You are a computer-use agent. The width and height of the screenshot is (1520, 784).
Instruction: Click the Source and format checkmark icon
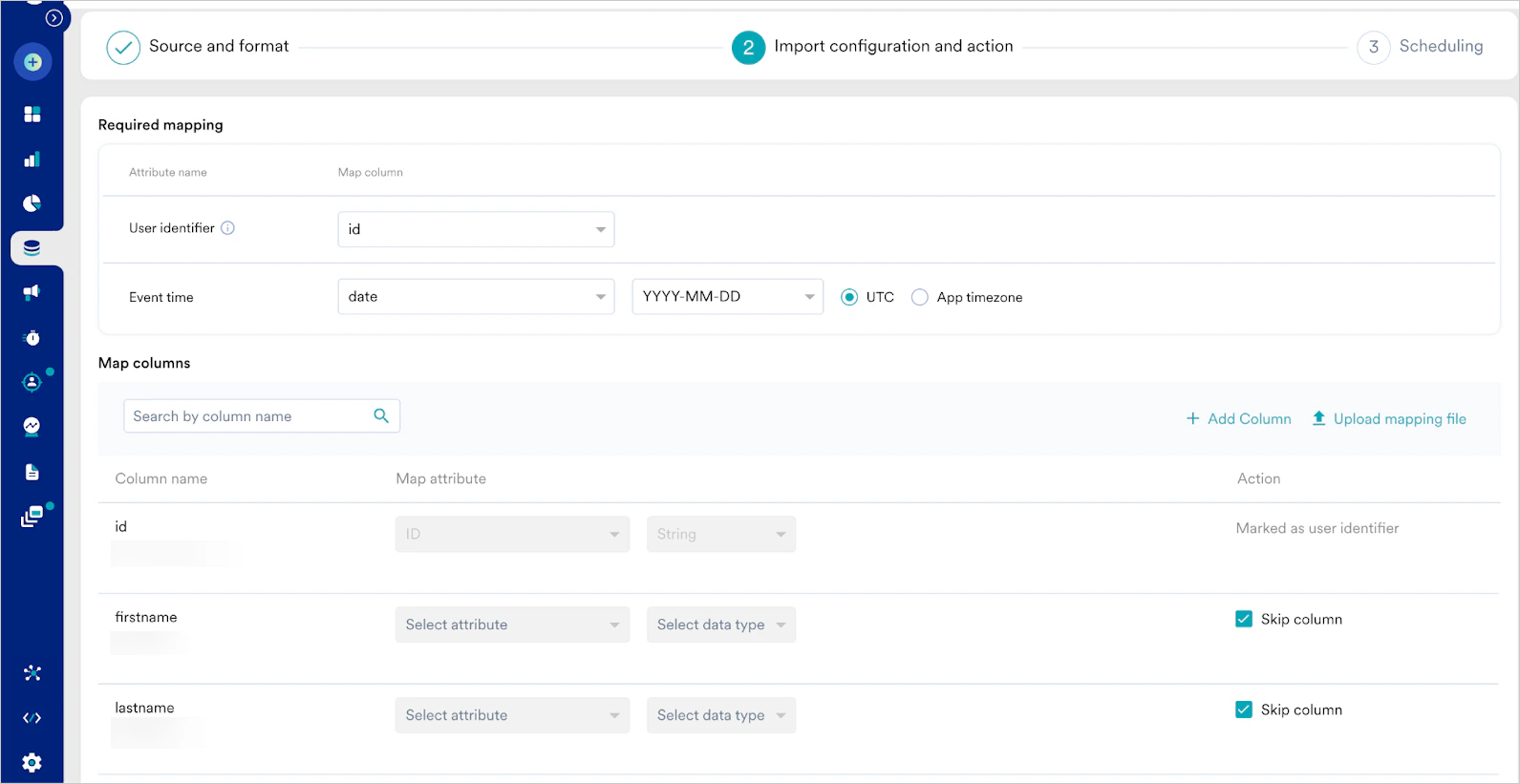[123, 47]
